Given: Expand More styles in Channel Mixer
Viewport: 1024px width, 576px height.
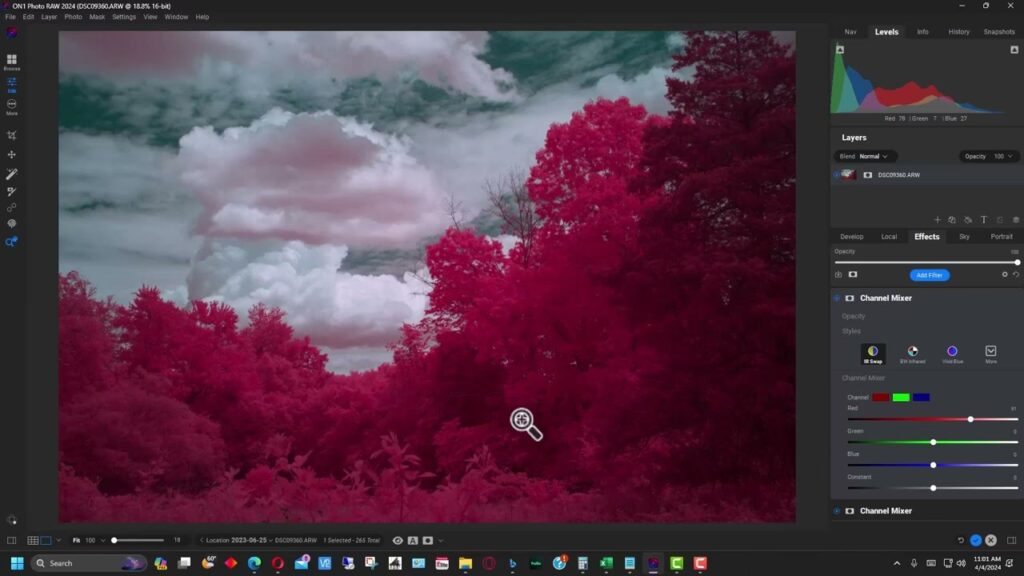Looking at the screenshot, I should pyautogui.click(x=991, y=354).
